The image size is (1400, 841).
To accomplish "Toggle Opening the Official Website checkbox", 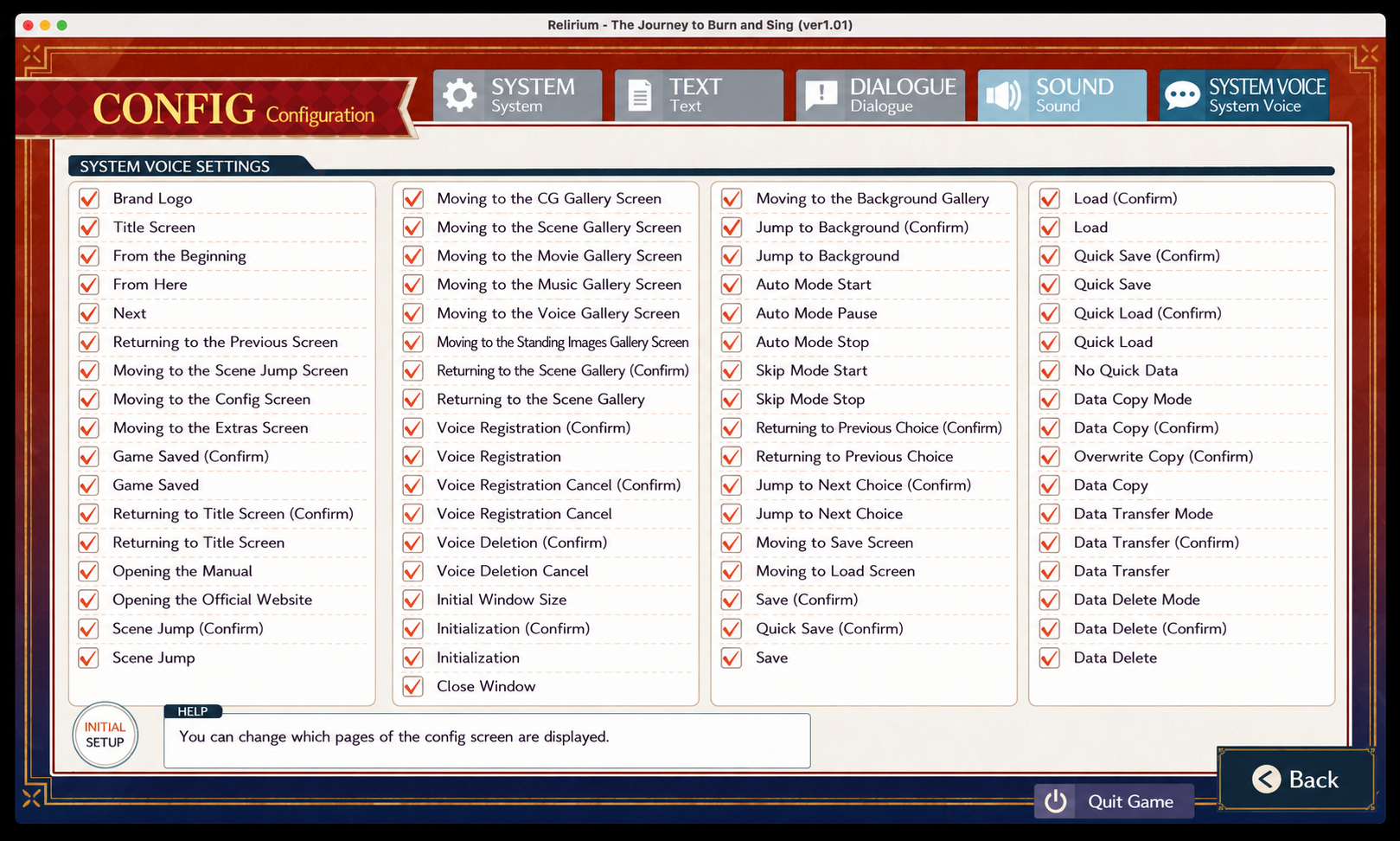I will click(x=88, y=600).
